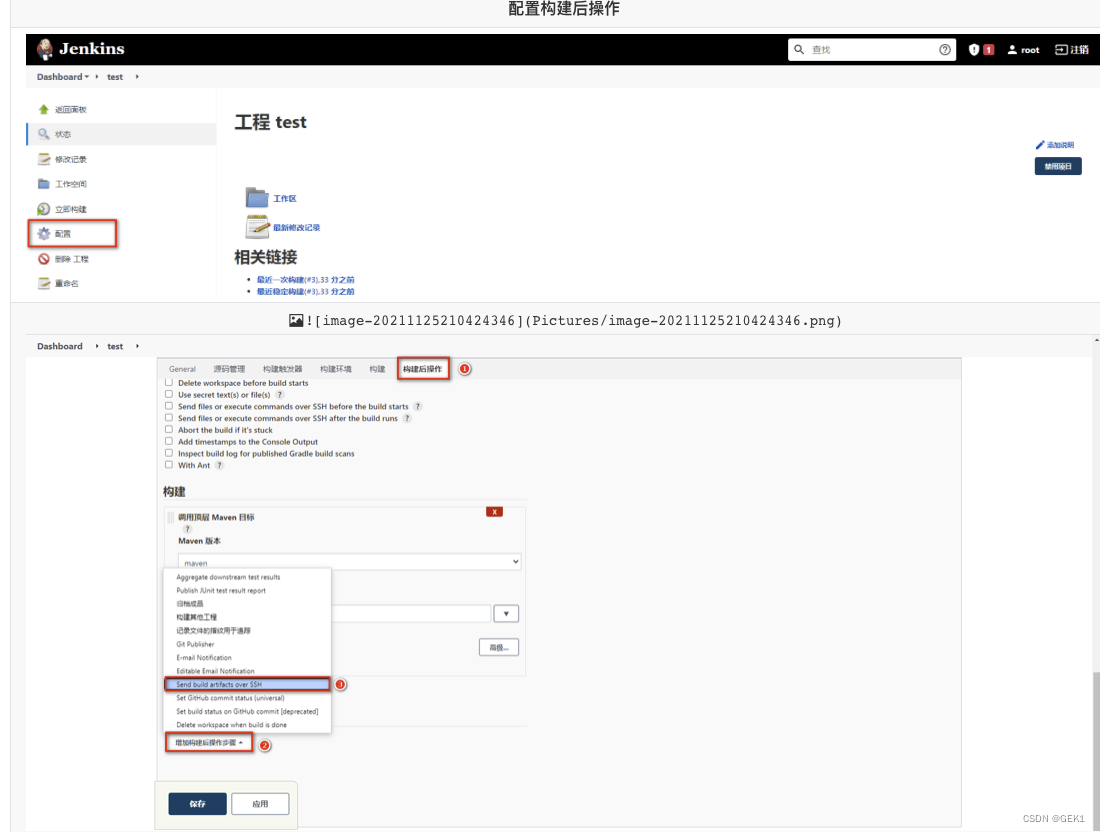Expand the Dashboard breadcrumb dropdown caret
The width and height of the screenshot is (1100, 832).
click(87, 76)
